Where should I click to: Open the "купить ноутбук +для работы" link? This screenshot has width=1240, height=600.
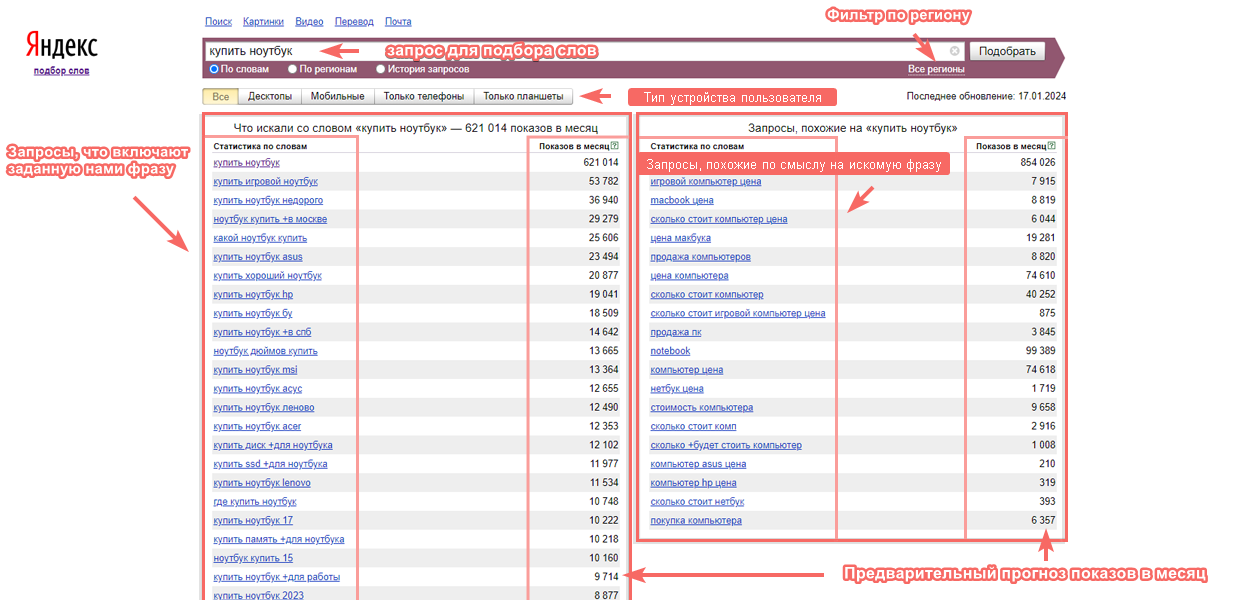pos(276,577)
